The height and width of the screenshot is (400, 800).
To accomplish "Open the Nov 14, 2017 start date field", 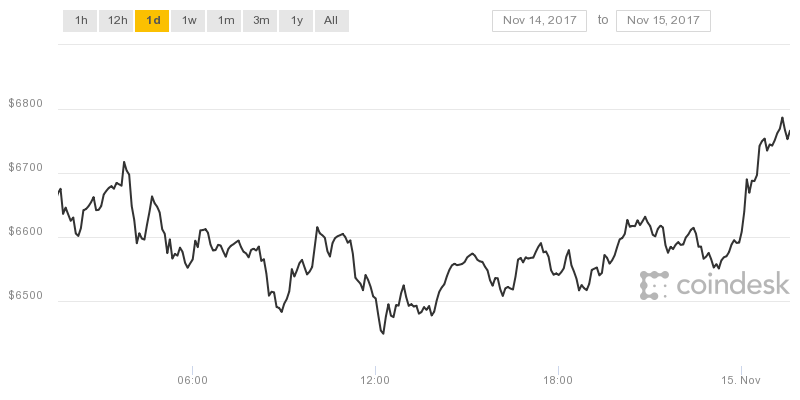I will click(539, 21).
